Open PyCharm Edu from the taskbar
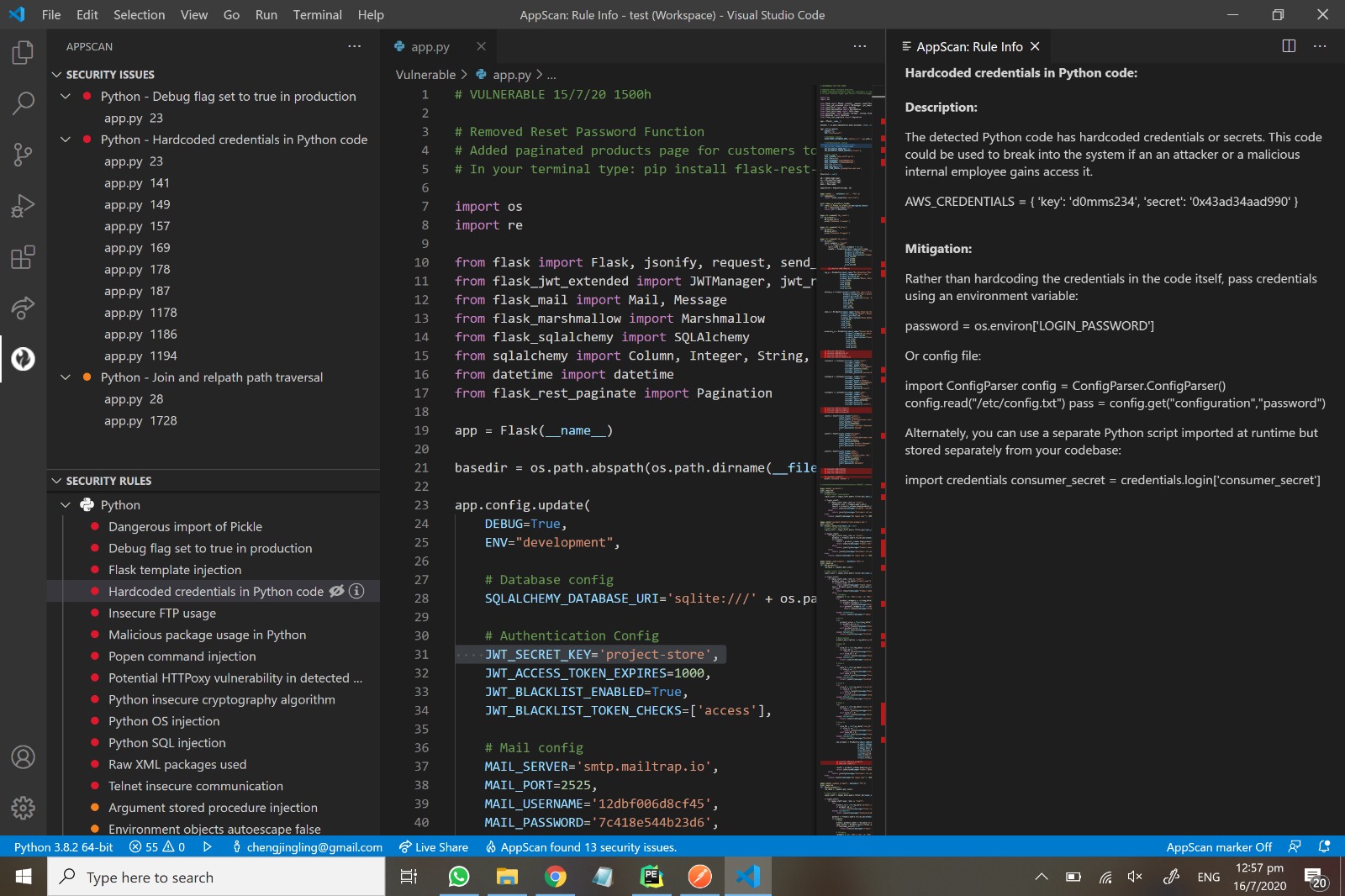The width and height of the screenshot is (1345, 896). click(651, 877)
